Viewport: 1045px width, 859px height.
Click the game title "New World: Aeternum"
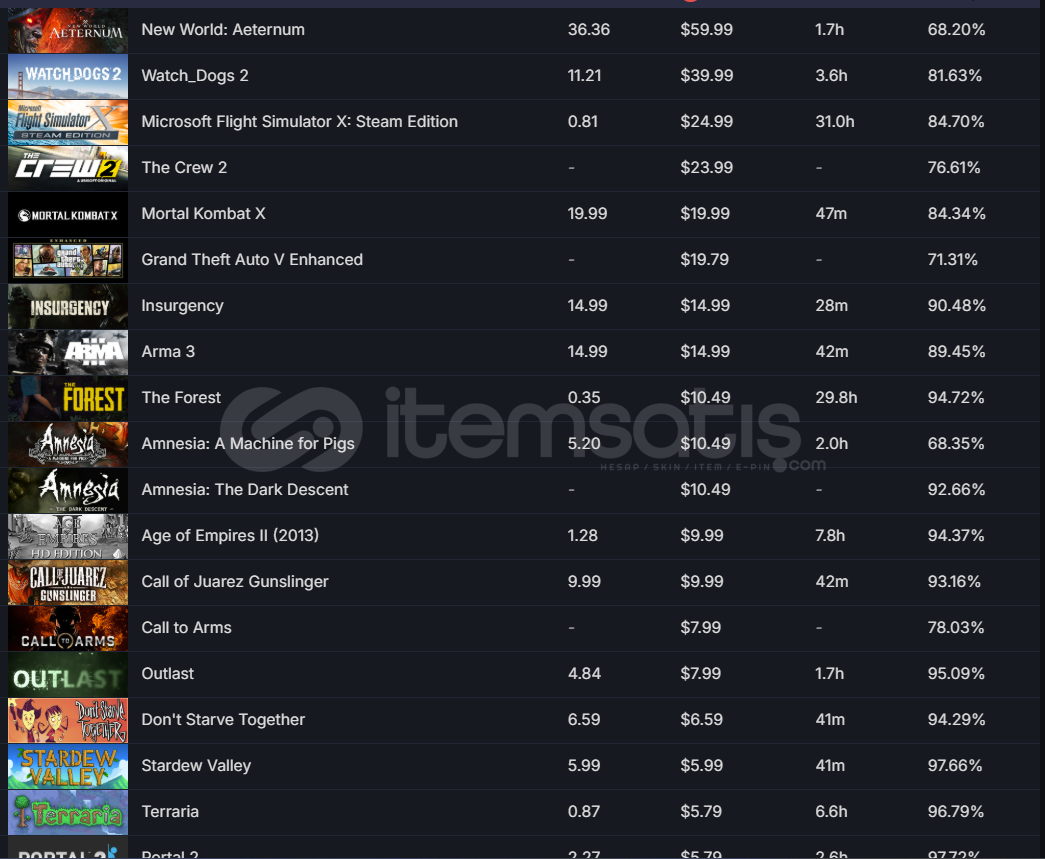point(223,29)
